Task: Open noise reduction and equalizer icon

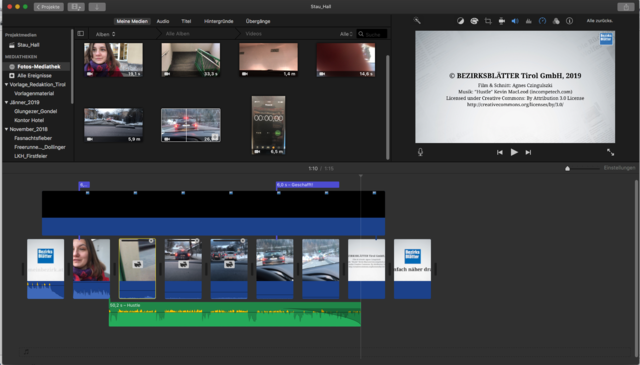Action: 529,21
